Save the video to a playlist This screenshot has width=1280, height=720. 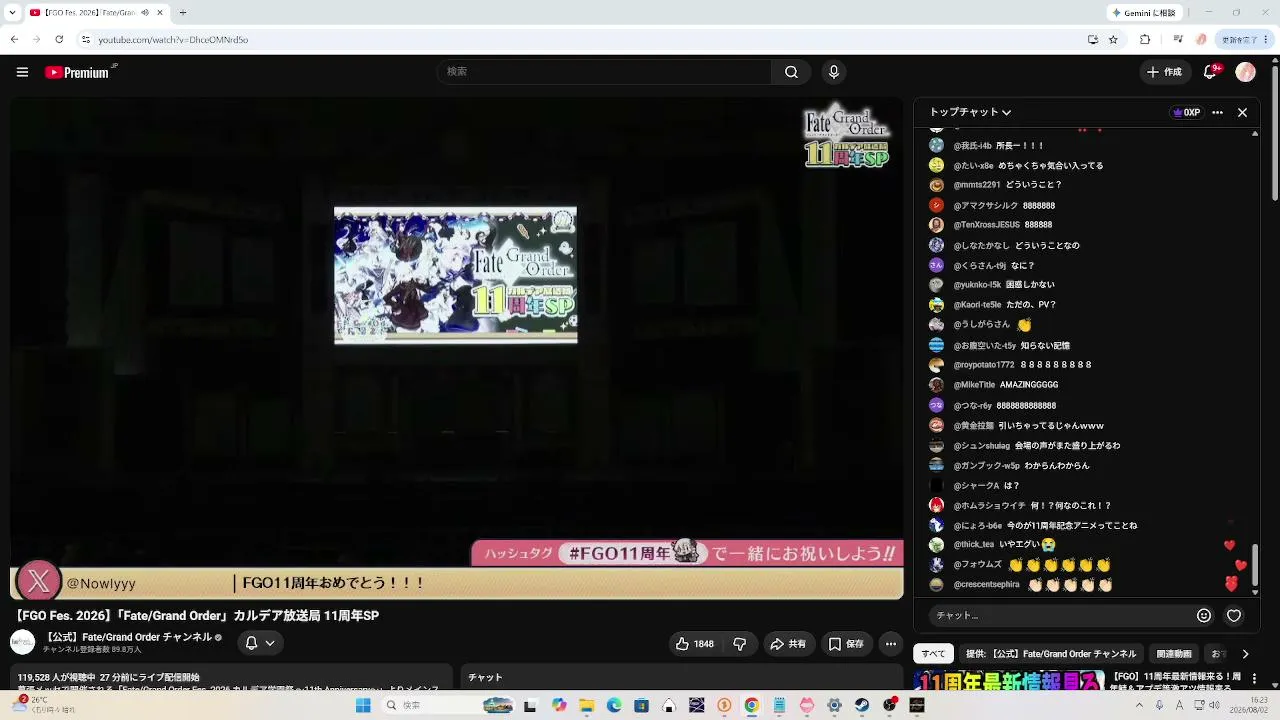coord(846,644)
